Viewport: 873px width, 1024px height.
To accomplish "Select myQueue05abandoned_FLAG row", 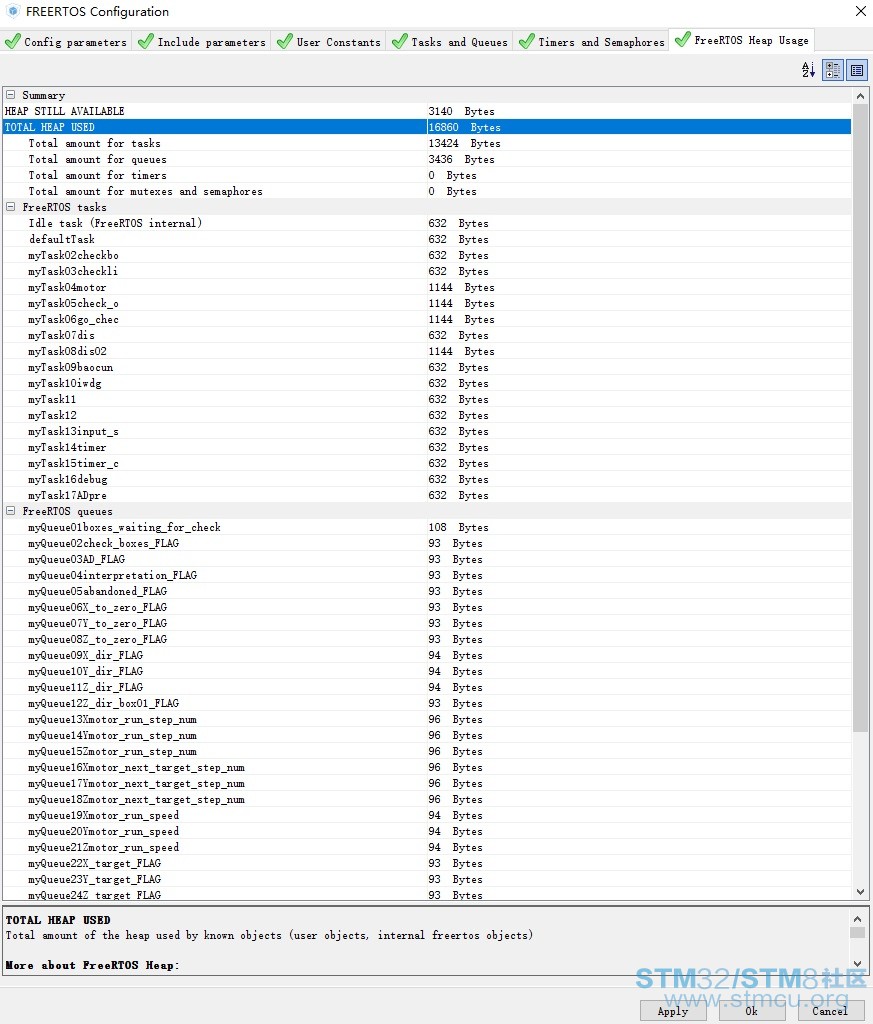I will pyautogui.click(x=427, y=591).
